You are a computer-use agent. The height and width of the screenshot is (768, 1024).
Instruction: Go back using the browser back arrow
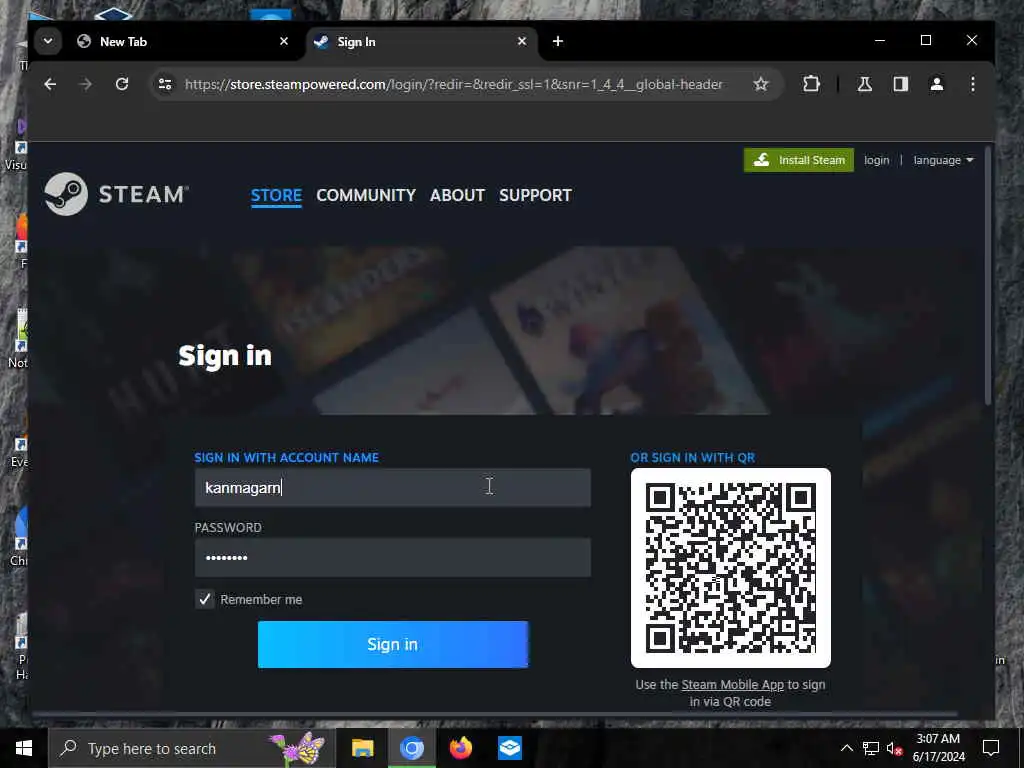(50, 84)
